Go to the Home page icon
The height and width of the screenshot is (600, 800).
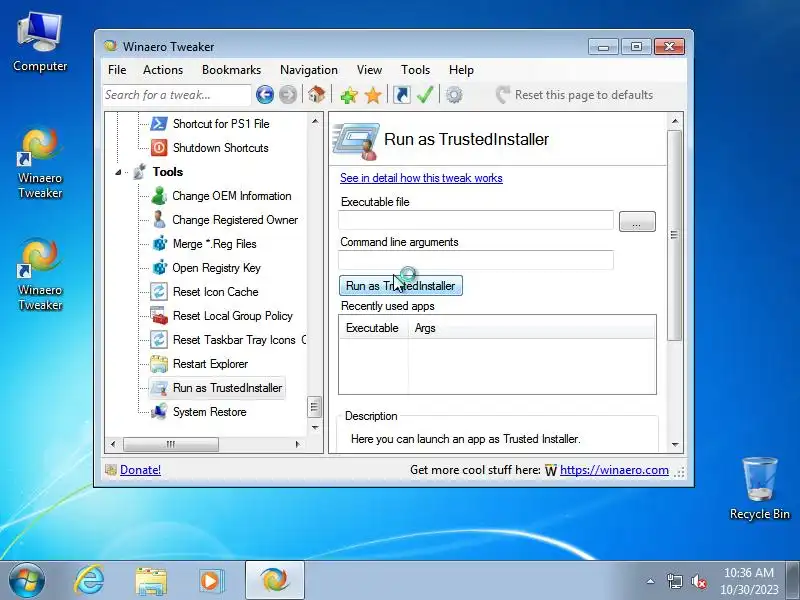click(317, 95)
